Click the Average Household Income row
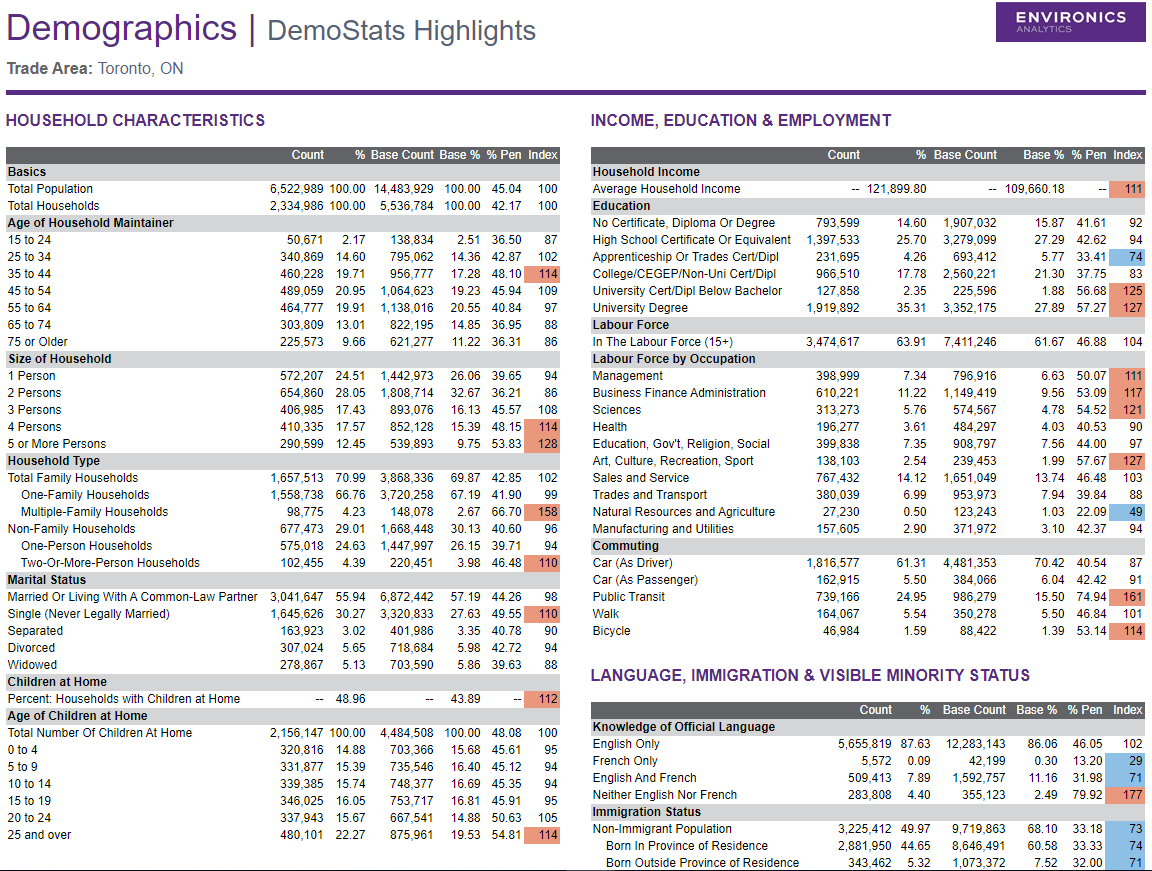The image size is (1152, 871). click(666, 189)
